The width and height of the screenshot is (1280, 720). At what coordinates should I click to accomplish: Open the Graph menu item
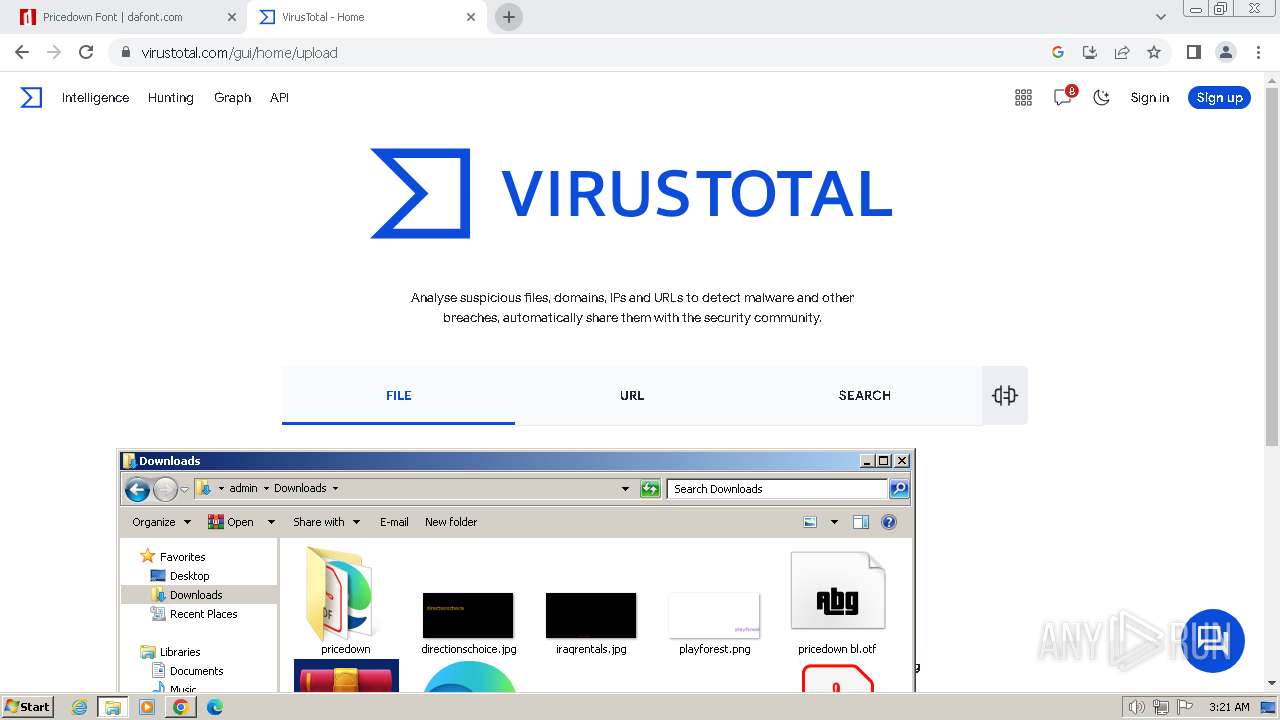(x=232, y=97)
